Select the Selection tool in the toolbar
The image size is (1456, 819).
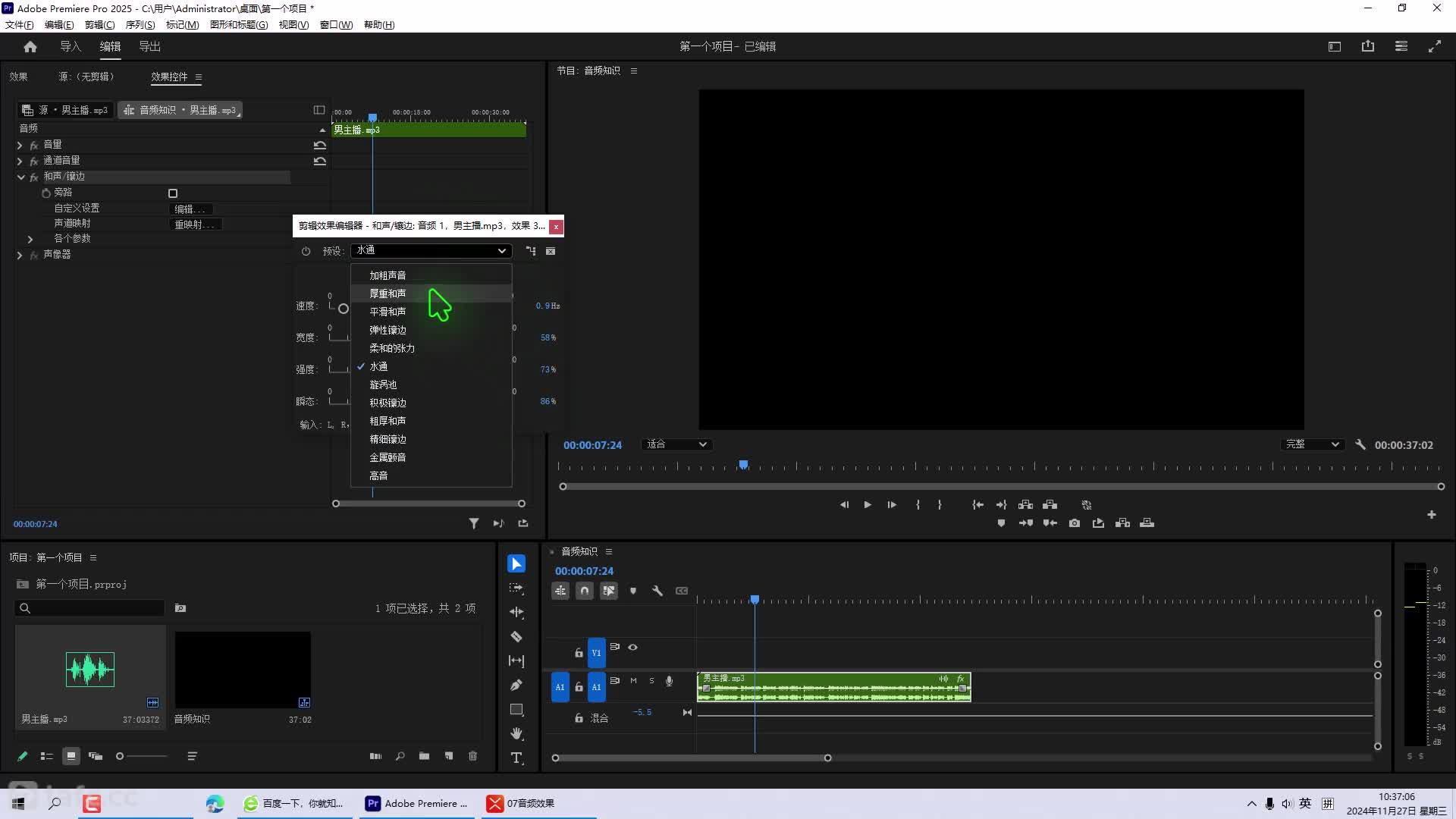(x=516, y=563)
